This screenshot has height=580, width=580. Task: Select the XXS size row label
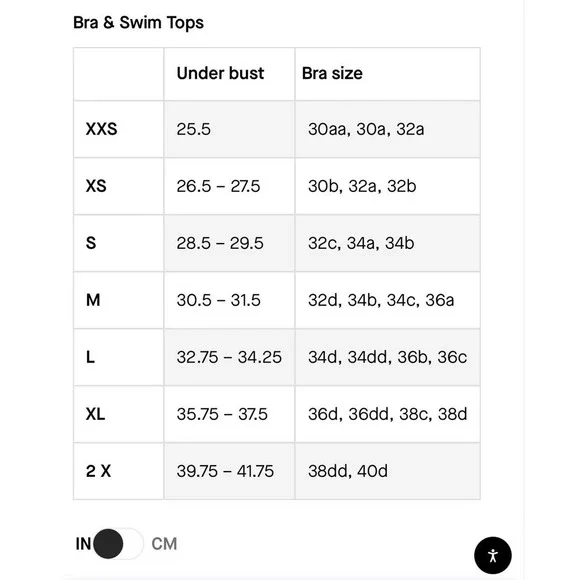coord(101,129)
